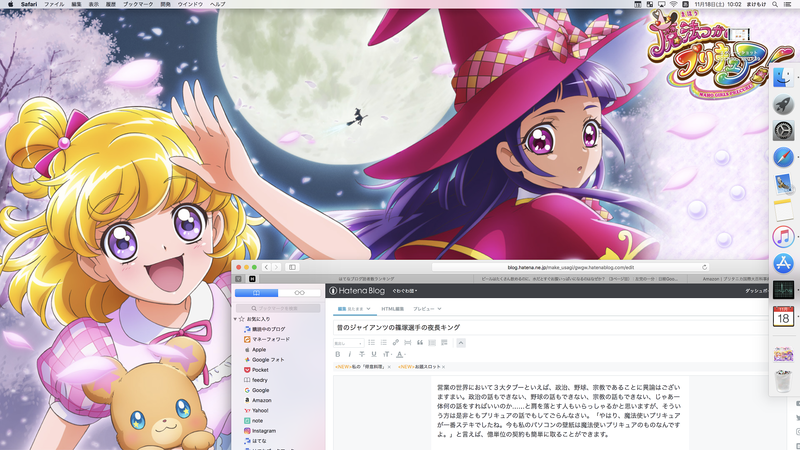The image size is (800, 450).
Task: Open the text color A dropdown
Action: pyautogui.click(x=401, y=354)
